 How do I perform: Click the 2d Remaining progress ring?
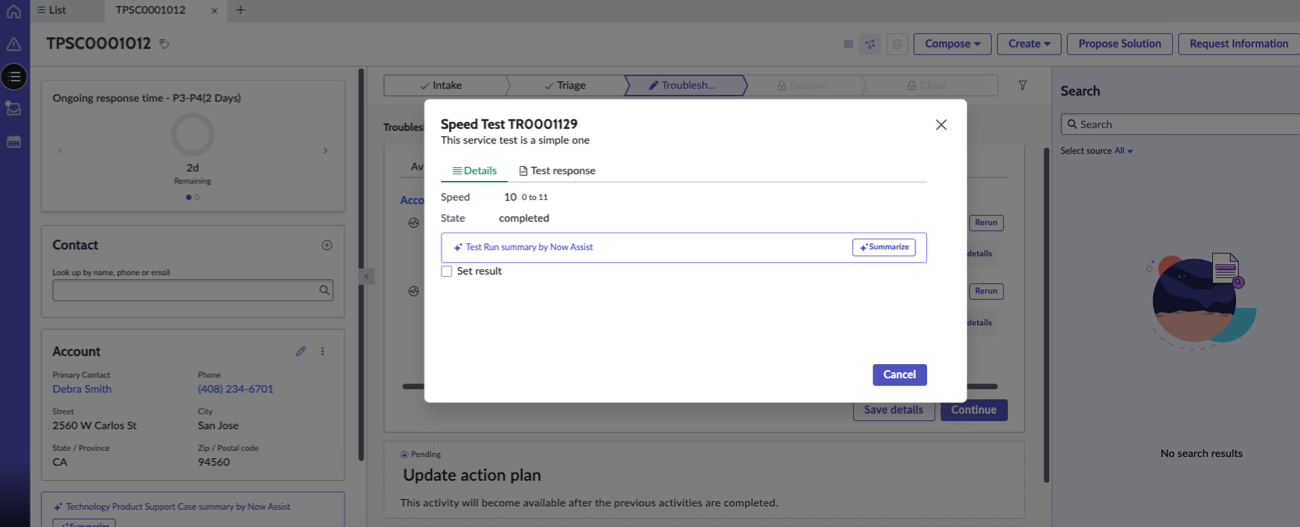tap(192, 135)
